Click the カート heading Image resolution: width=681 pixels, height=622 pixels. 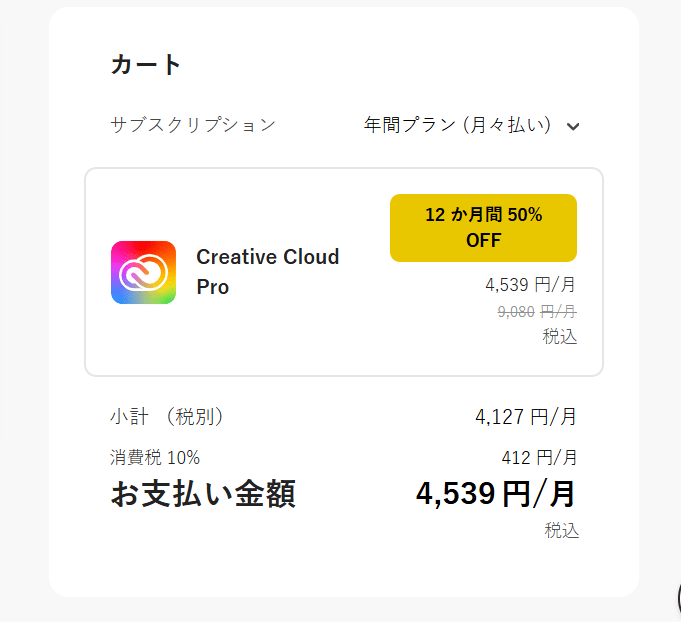click(146, 65)
